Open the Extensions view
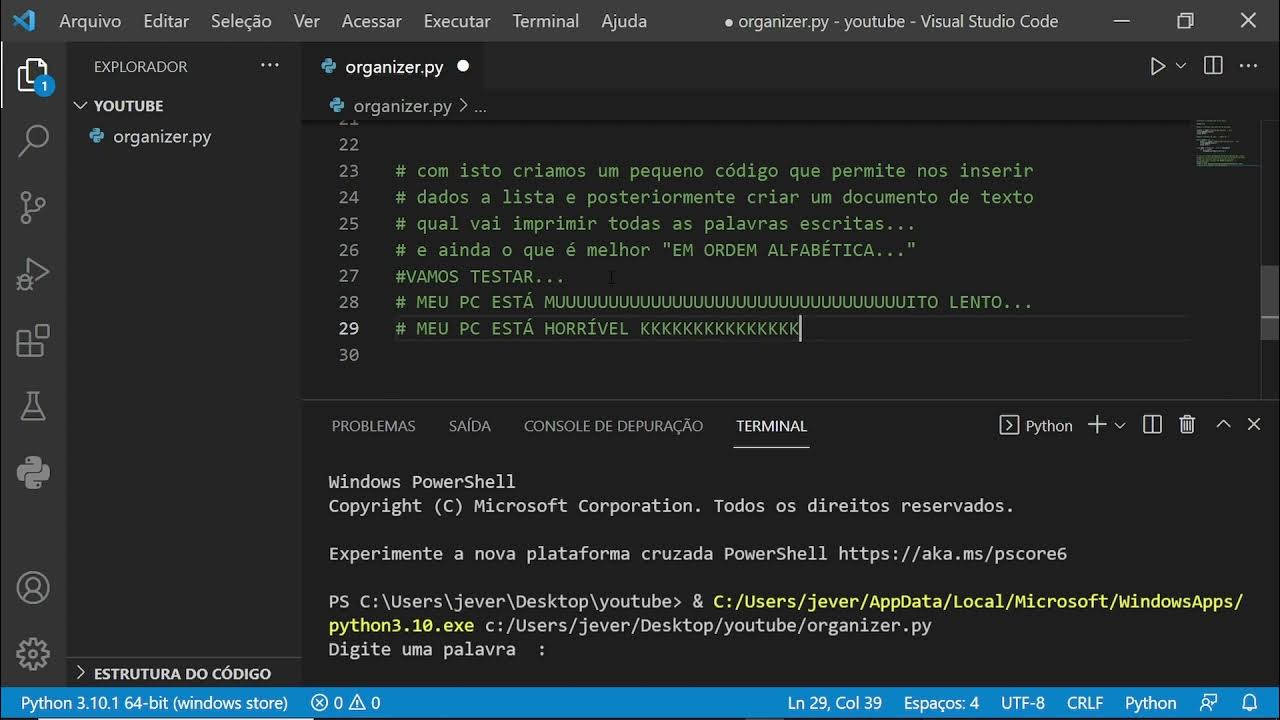 33,340
